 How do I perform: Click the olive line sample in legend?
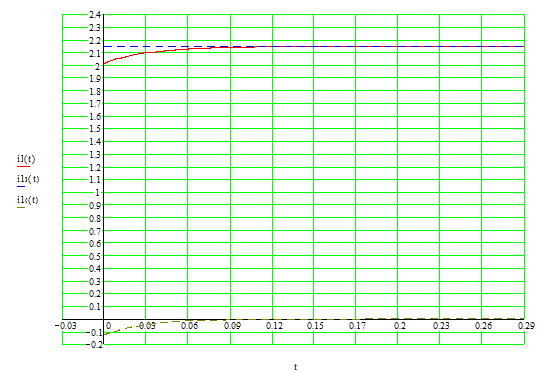[x=21, y=208]
